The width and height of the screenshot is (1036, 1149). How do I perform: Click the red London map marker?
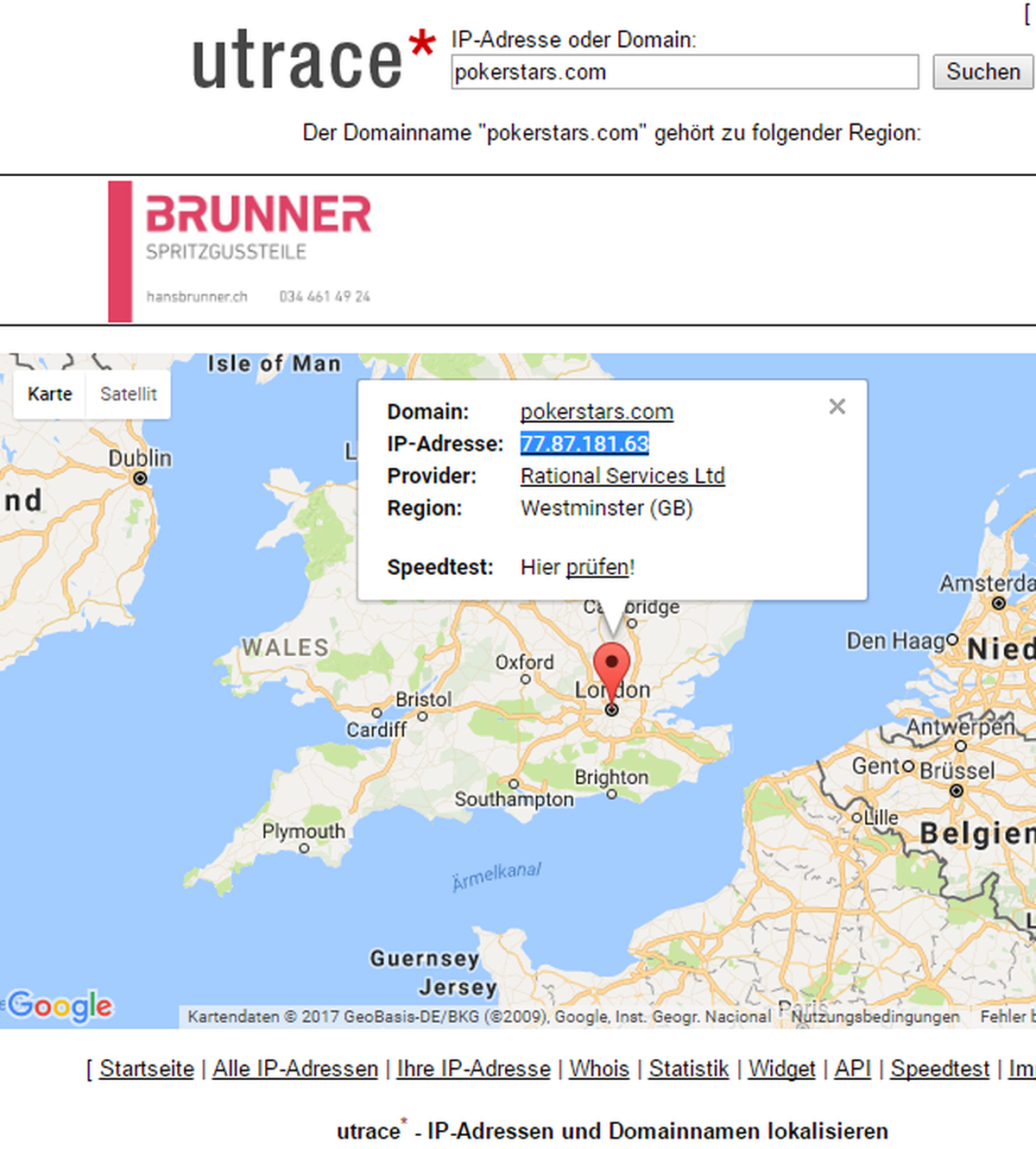click(611, 675)
